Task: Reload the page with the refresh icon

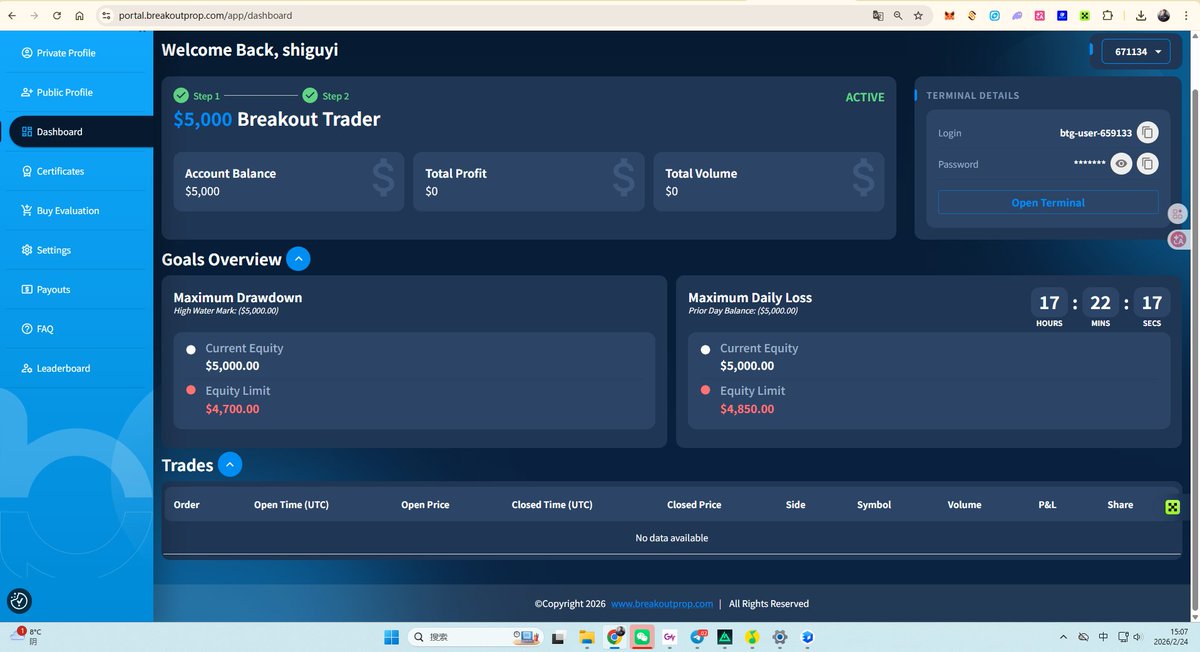Action: click(56, 16)
